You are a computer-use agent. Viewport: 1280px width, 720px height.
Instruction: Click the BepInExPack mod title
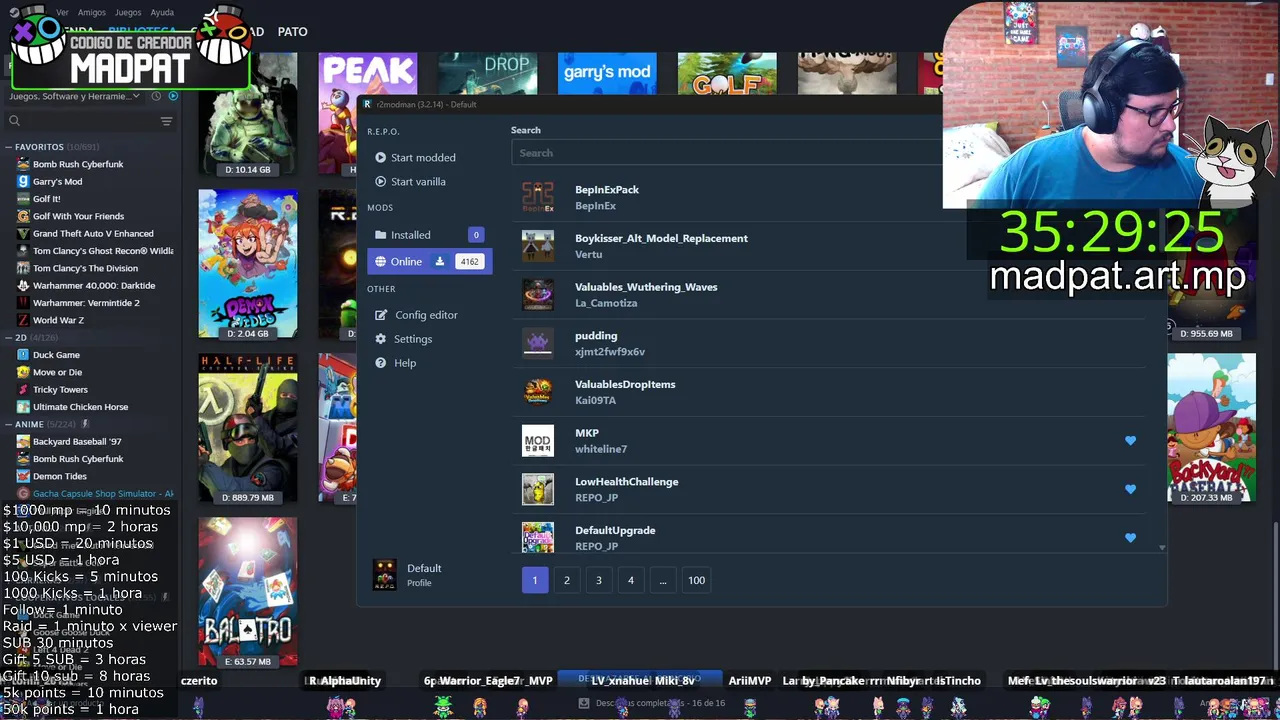607,189
